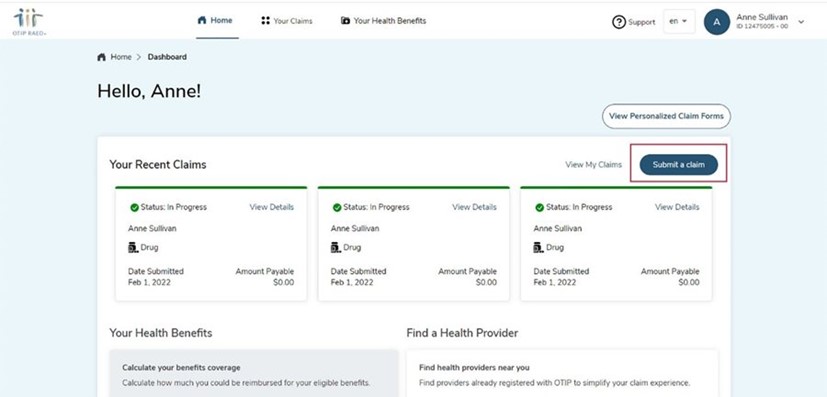Click the $0.00 amount in third claim

pos(689,283)
